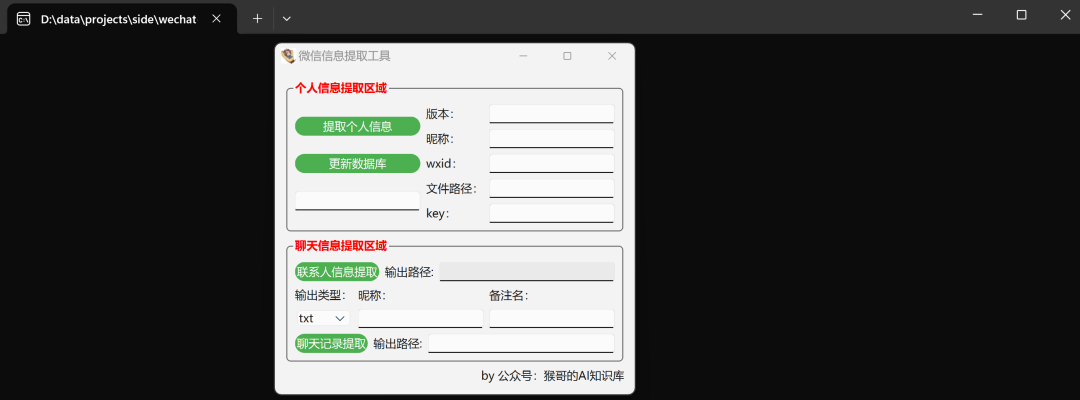1080x400 pixels.
Task: Click the by 公众号：猴哥的AI知识库 credit text
Action: pos(552,376)
